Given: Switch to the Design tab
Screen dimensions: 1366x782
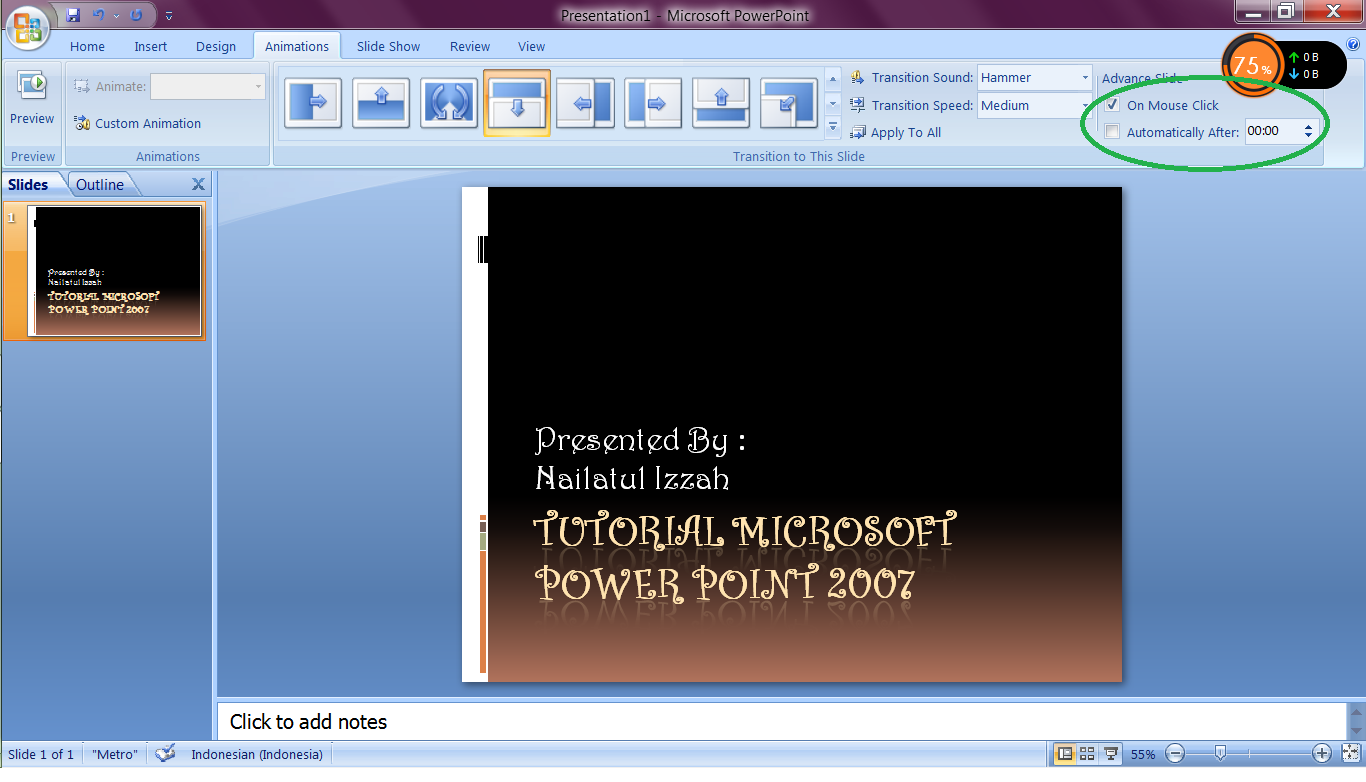Looking at the screenshot, I should coord(216,46).
